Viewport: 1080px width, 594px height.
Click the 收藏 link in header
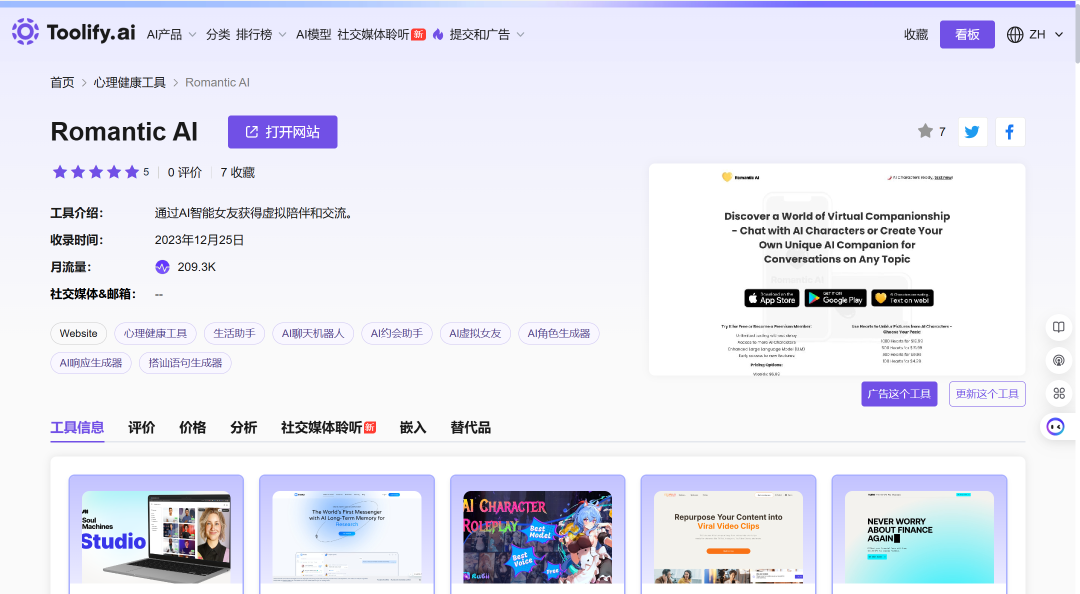pos(916,34)
